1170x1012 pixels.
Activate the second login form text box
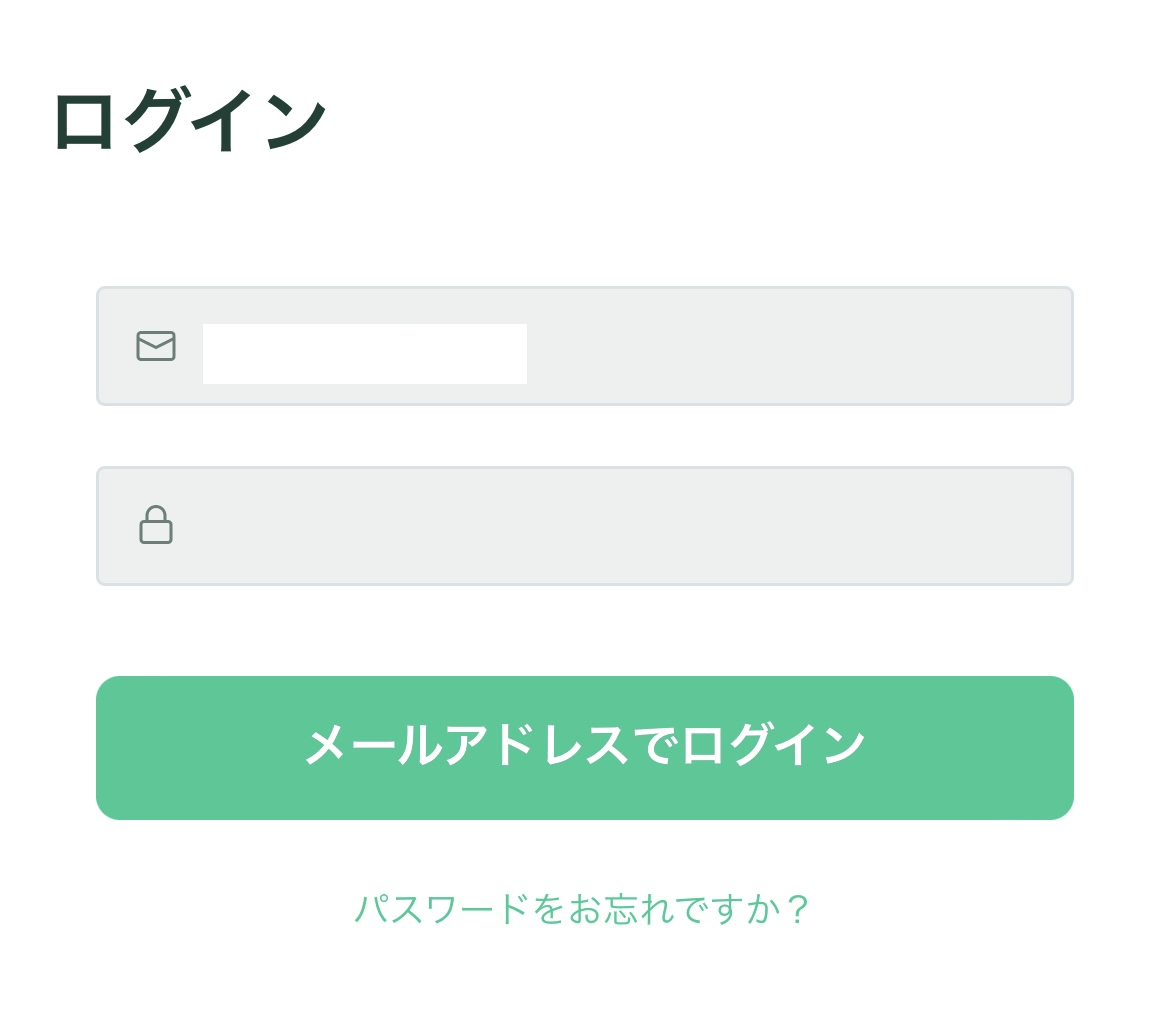tap(584, 526)
